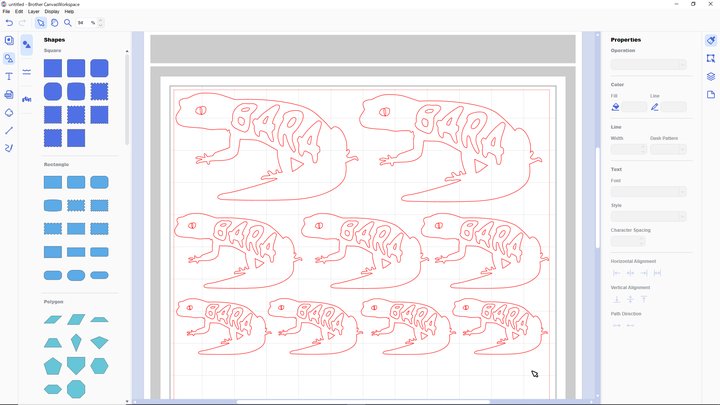Expand the text Style dropdown
Screen dimensions: 720x405
pos(648,216)
